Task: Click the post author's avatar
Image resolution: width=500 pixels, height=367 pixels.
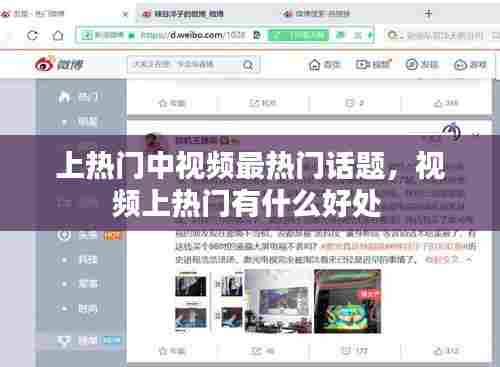Action: (x=153, y=141)
